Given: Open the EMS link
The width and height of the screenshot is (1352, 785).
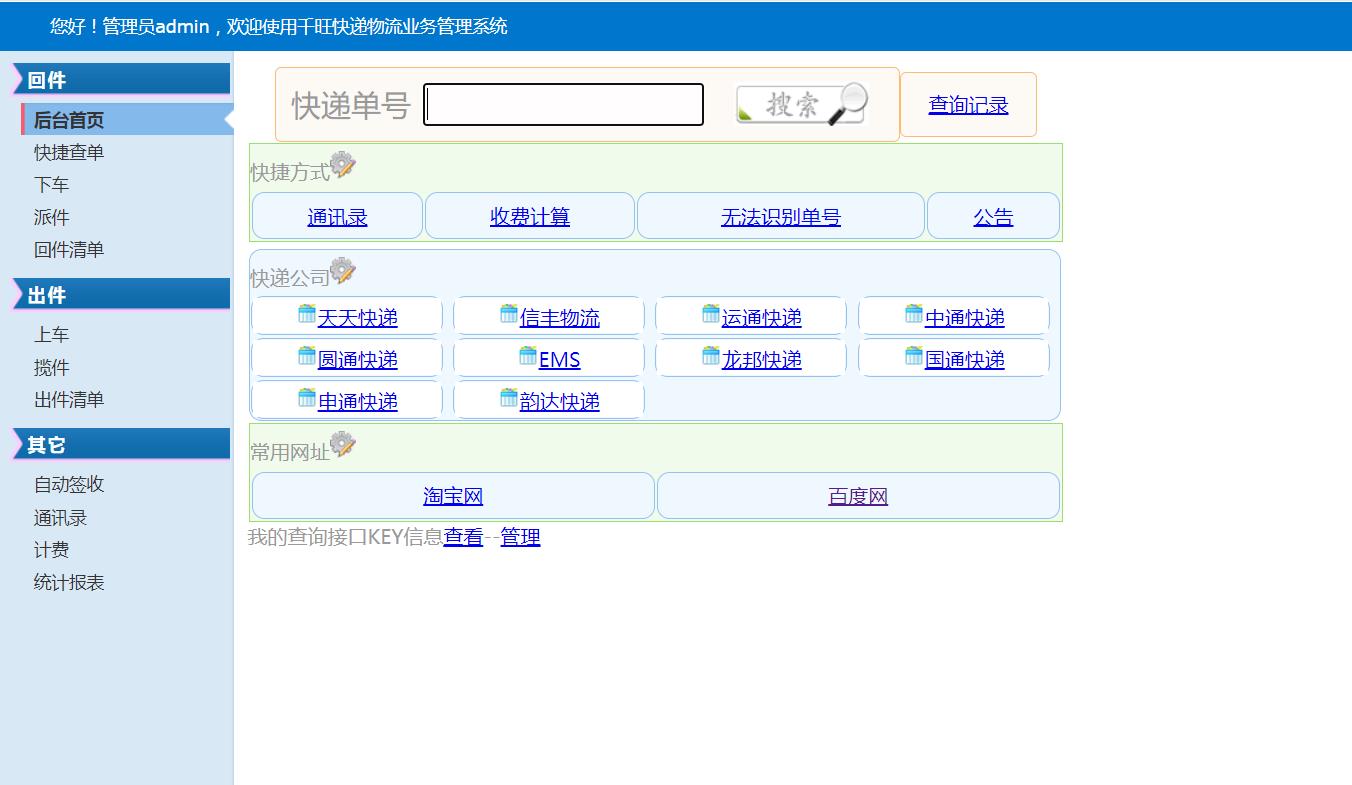Looking at the screenshot, I should 560,360.
